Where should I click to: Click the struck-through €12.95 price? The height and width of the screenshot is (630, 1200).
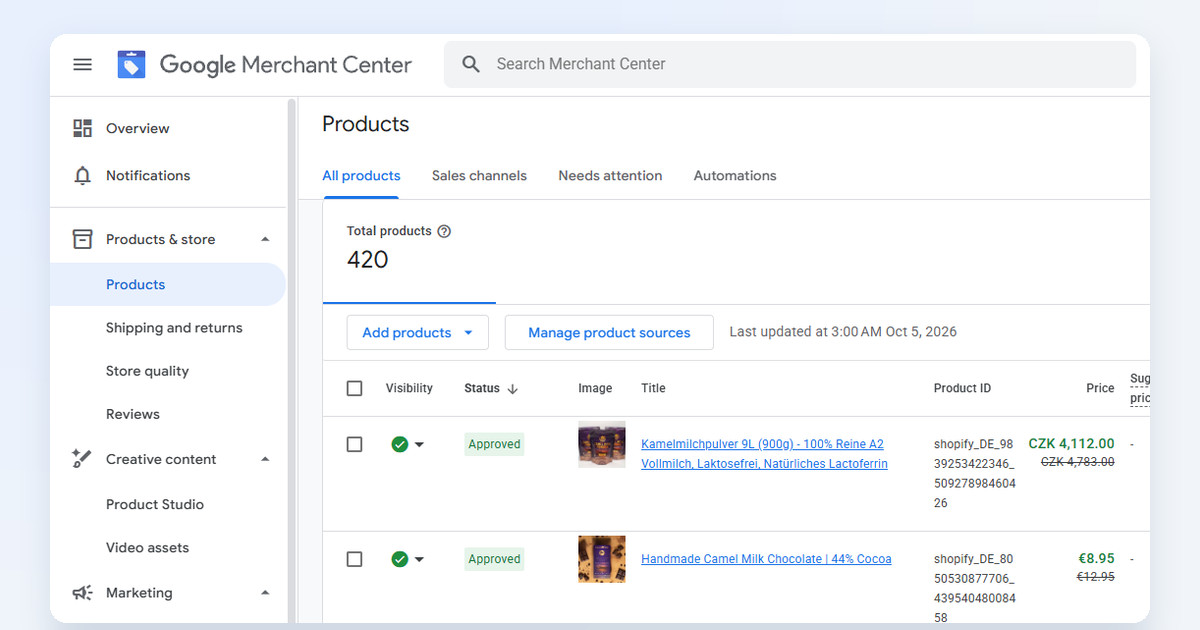[1095, 577]
